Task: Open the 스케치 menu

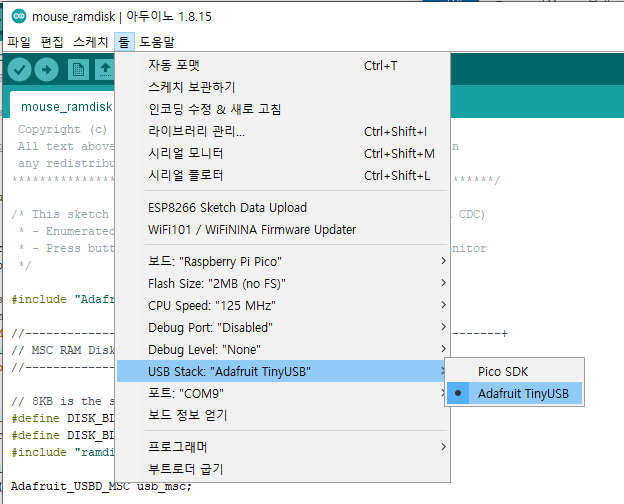Action: coord(90,42)
